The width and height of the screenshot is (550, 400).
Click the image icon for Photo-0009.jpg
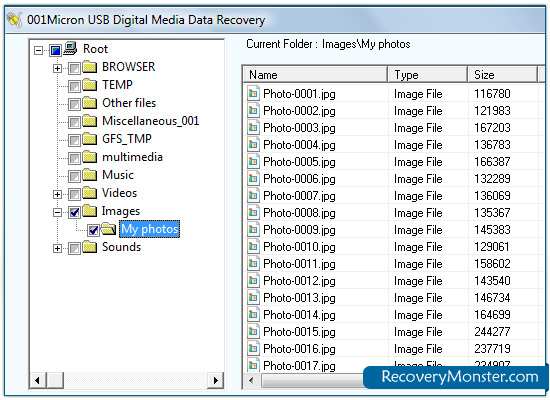(x=253, y=230)
